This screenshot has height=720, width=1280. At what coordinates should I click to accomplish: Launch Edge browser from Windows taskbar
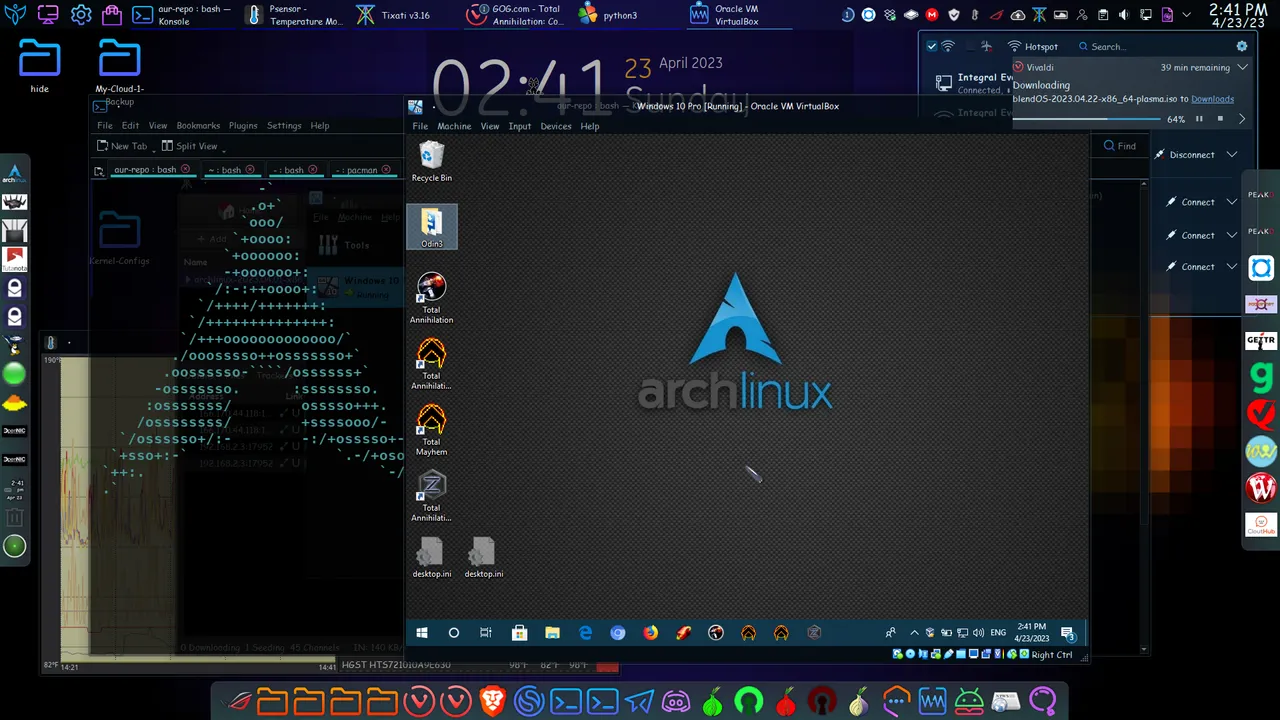coord(585,633)
